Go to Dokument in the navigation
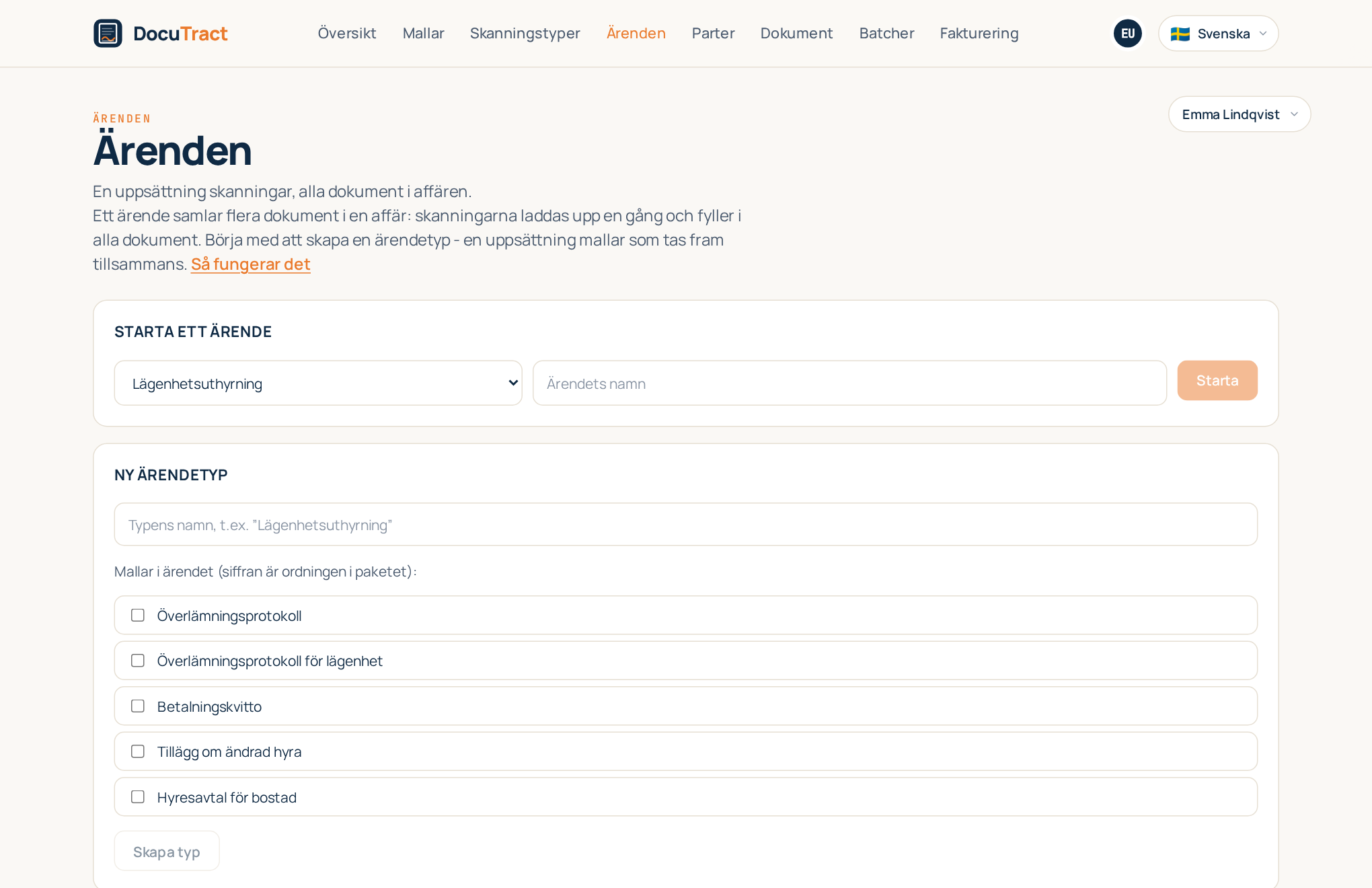Viewport: 1372px width, 888px height. [x=797, y=33]
